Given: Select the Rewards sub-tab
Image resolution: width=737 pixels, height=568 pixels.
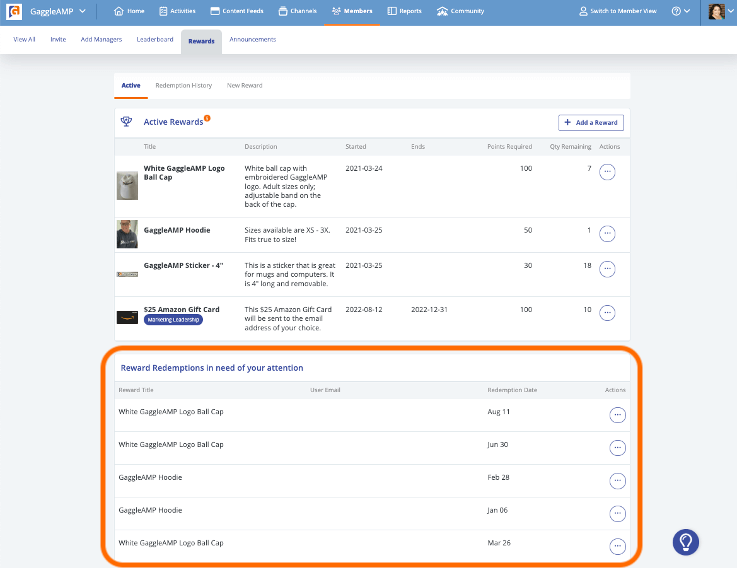Looking at the screenshot, I should 202,41.
